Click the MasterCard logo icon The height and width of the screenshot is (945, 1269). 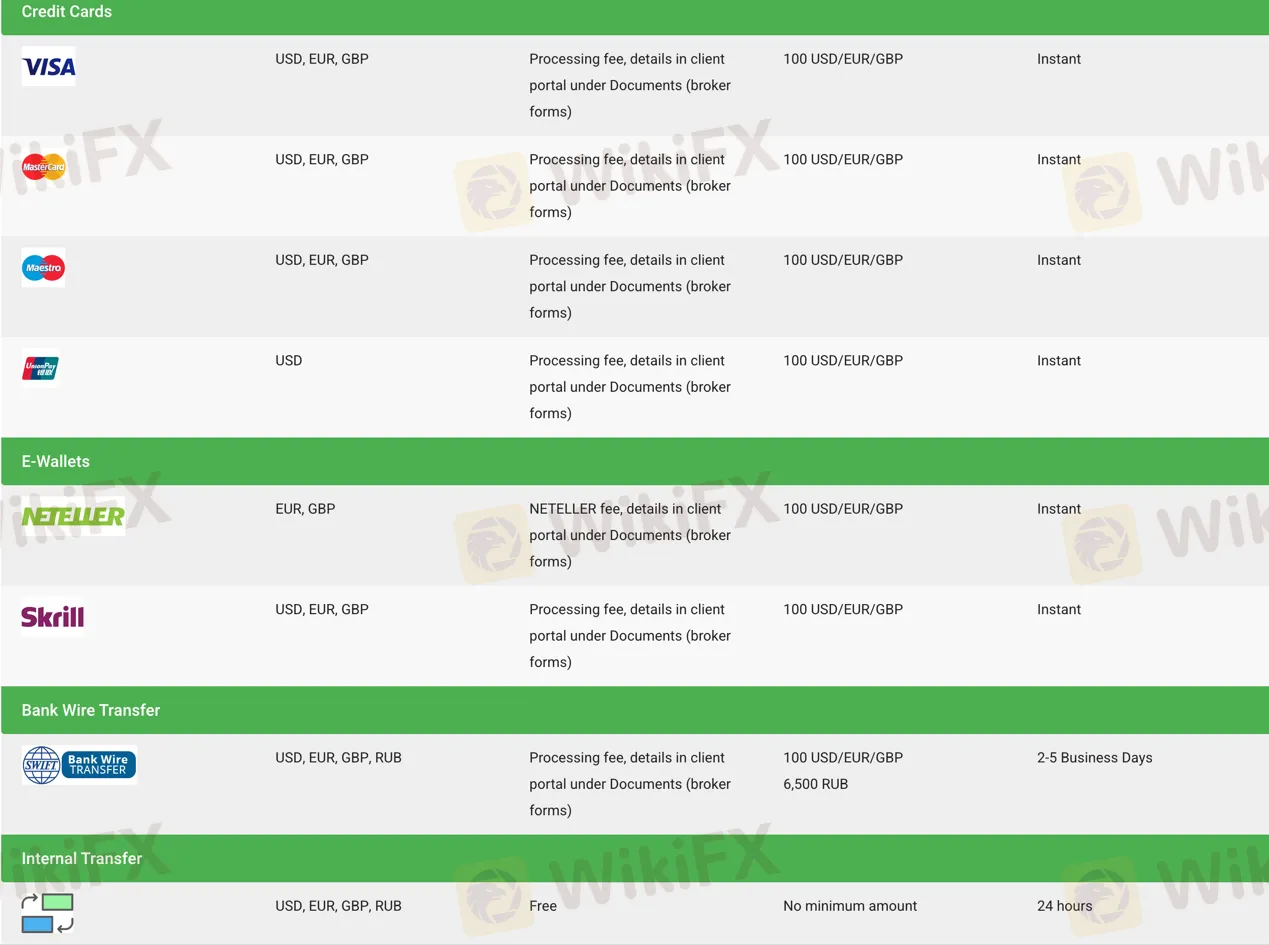[44, 167]
